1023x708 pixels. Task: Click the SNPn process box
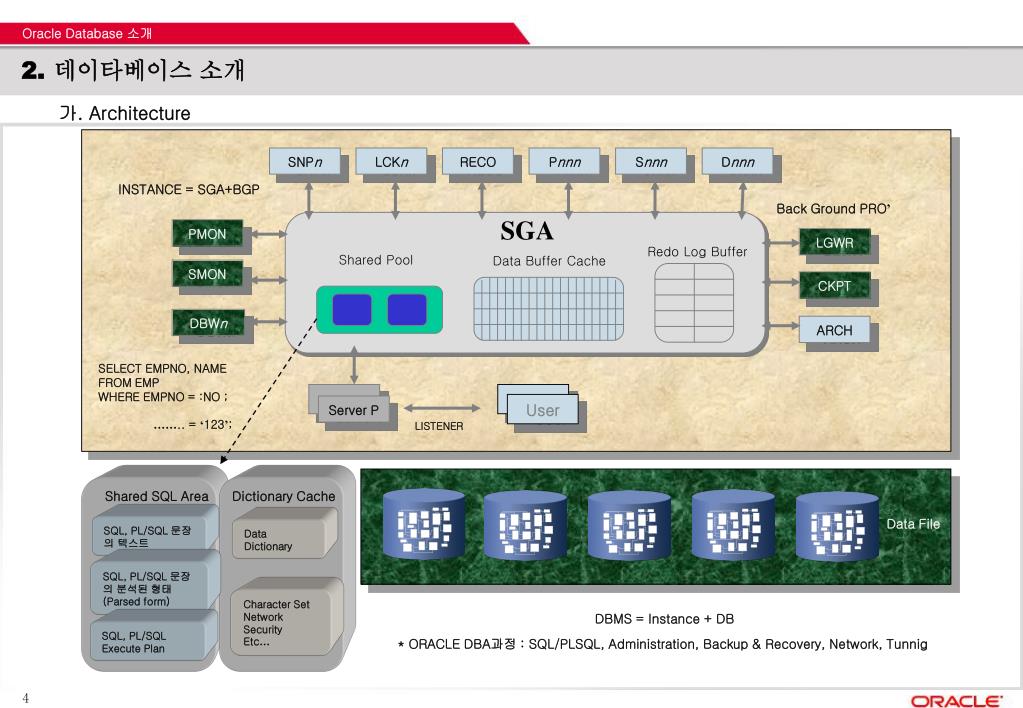(x=305, y=162)
